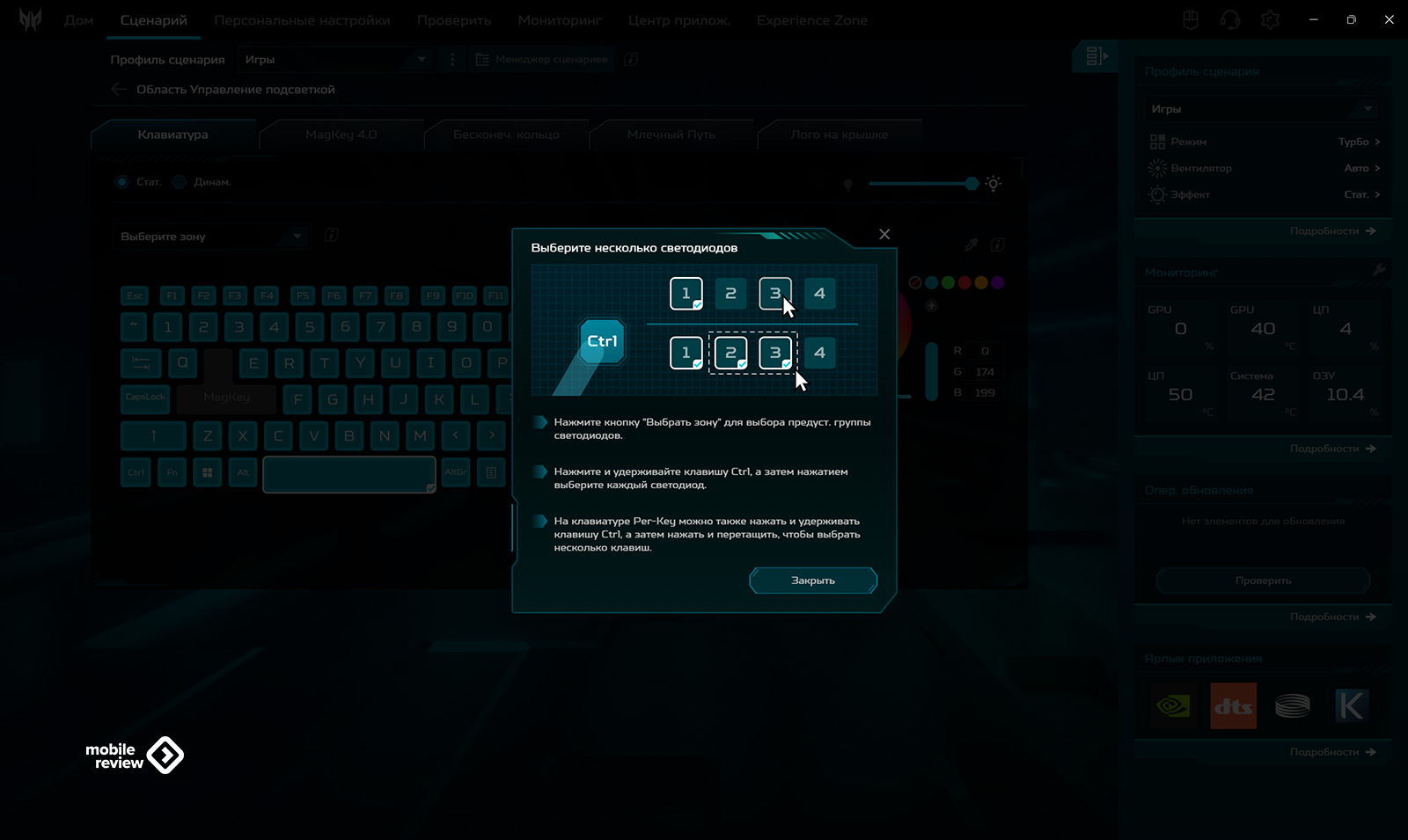This screenshot has width=1408, height=840.
Task: Open the monitoring wrench settings icon
Action: (x=1378, y=271)
